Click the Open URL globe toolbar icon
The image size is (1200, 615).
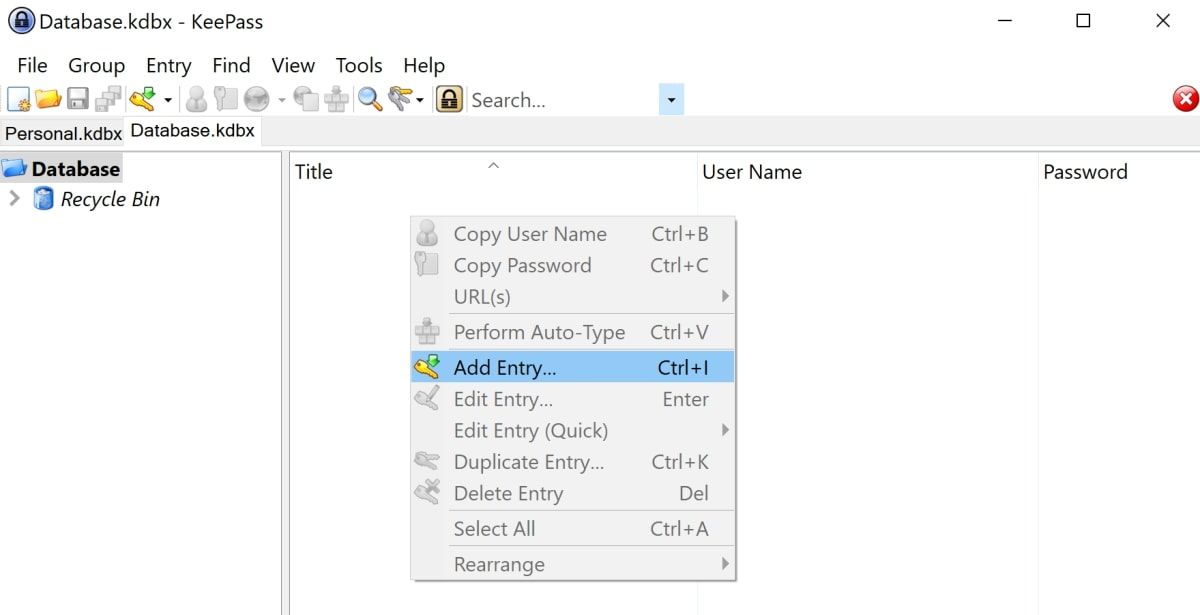click(x=257, y=99)
